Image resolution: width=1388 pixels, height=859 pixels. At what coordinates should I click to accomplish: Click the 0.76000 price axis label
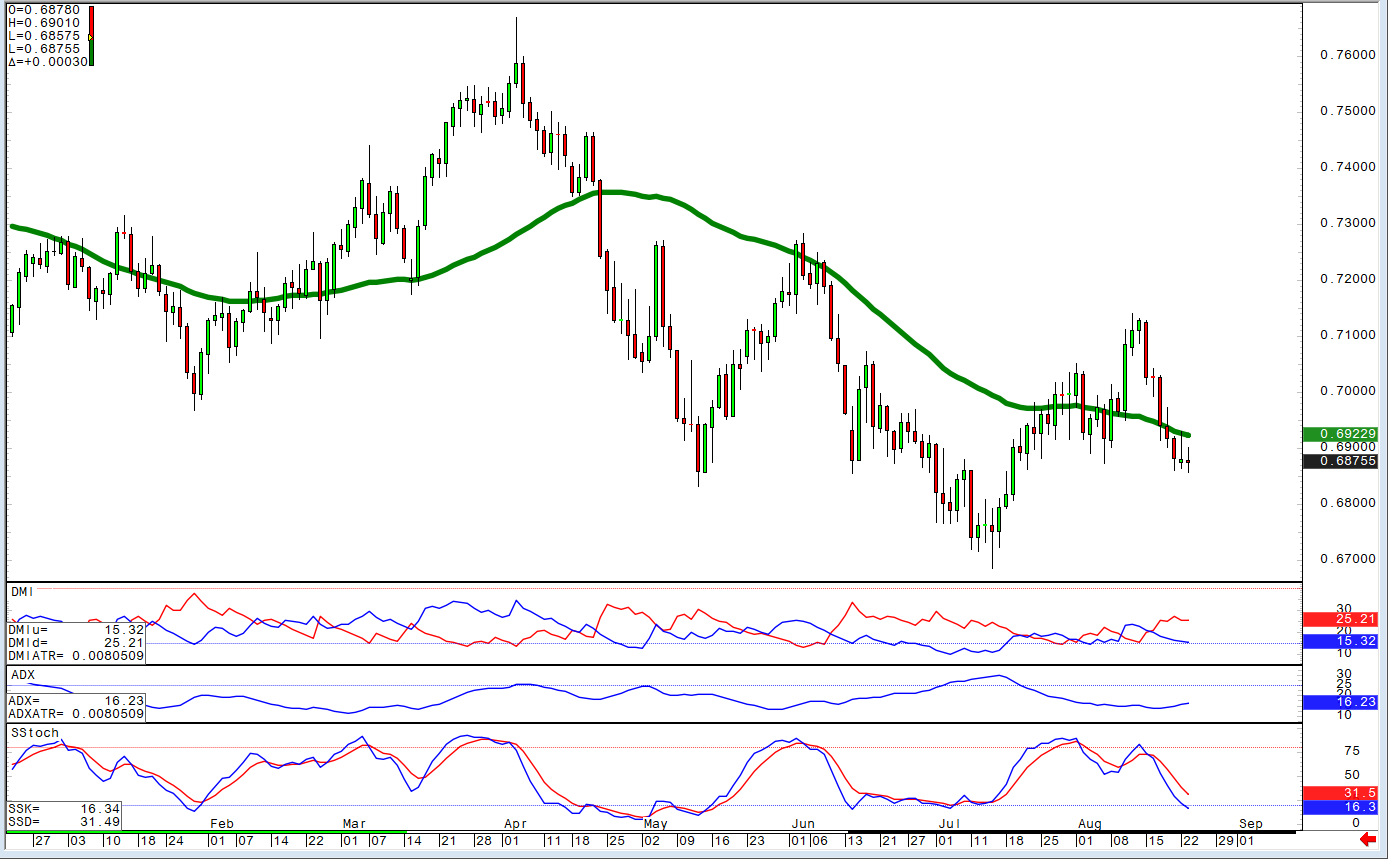click(x=1350, y=54)
